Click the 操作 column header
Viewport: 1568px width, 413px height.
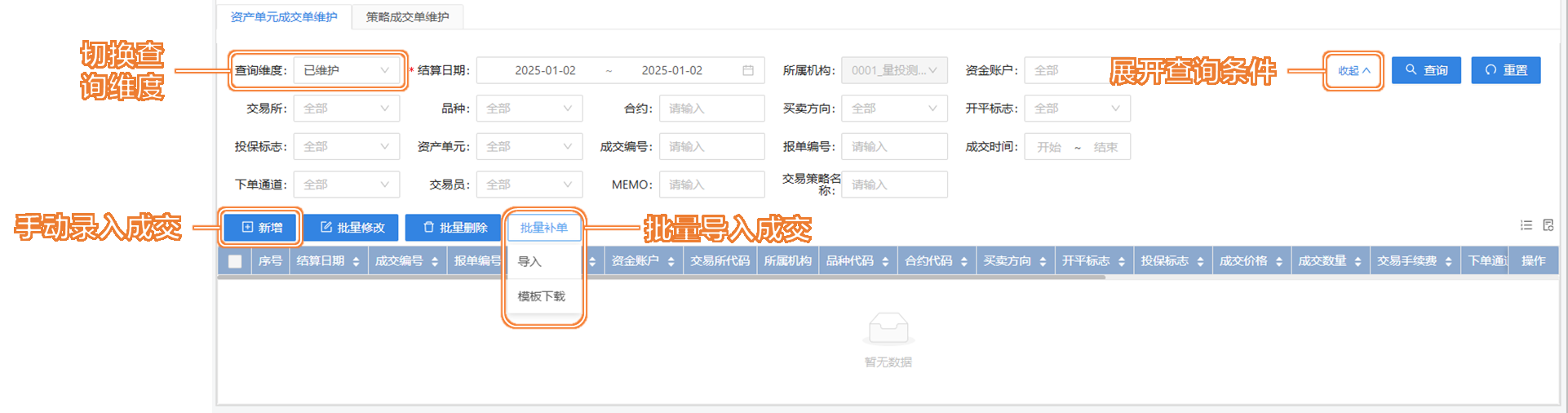[1533, 261]
